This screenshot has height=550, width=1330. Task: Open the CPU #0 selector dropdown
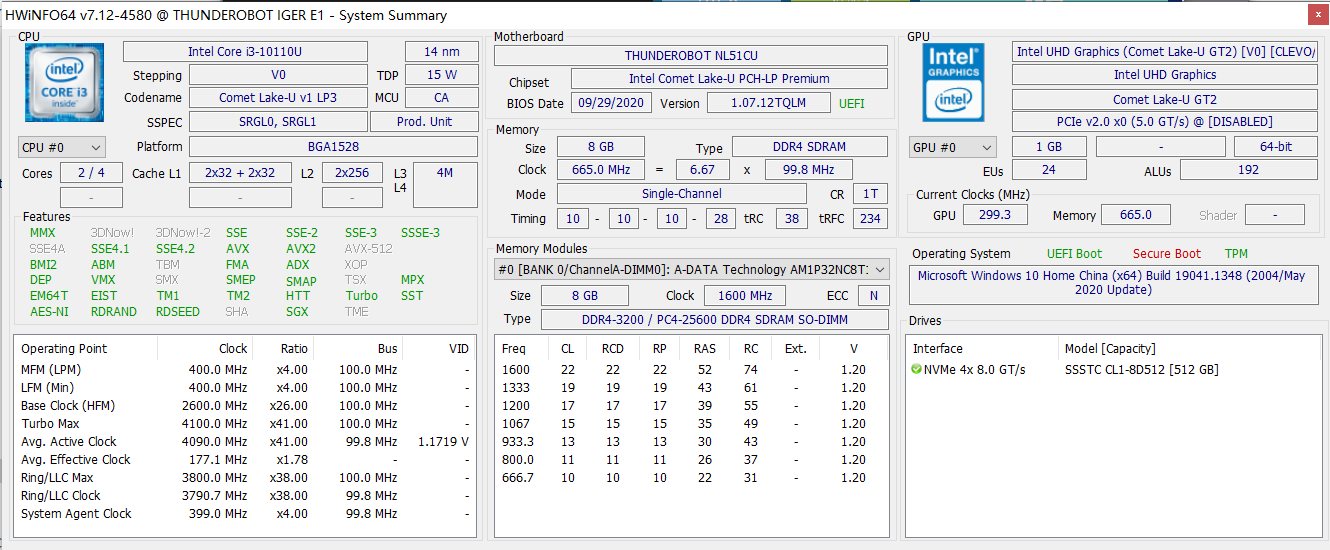(61, 147)
